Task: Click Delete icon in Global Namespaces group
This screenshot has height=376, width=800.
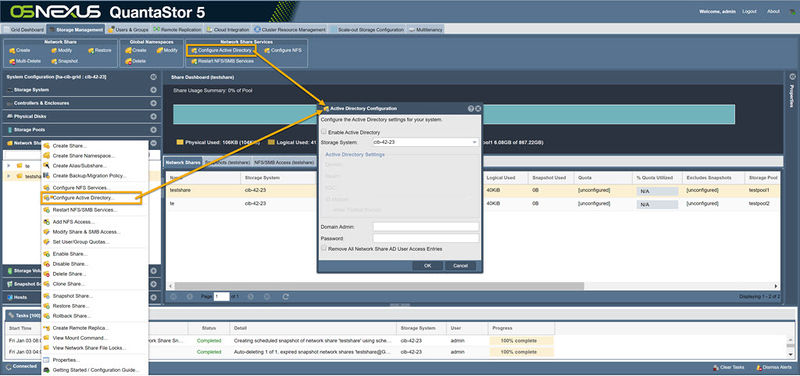Action: point(128,61)
